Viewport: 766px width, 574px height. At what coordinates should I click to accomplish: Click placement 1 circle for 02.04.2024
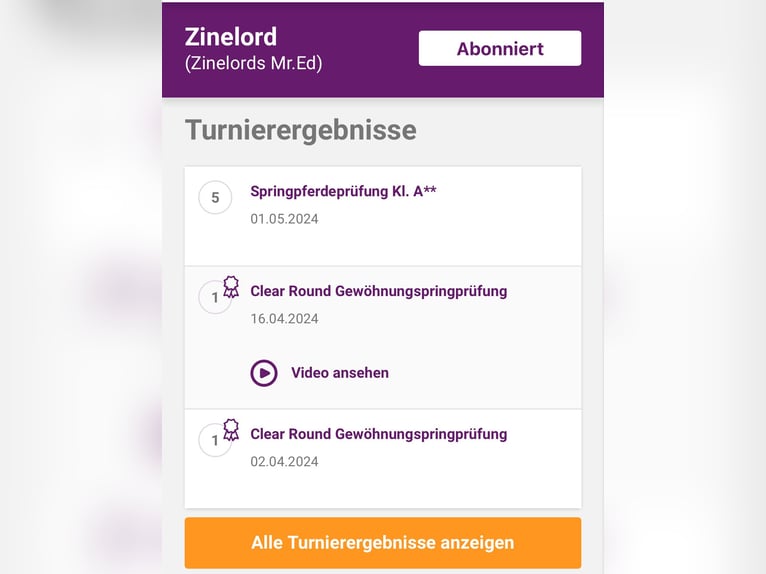click(x=215, y=440)
